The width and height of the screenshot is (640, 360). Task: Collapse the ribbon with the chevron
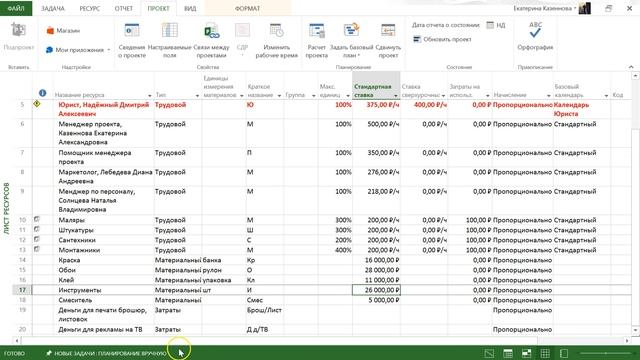coord(631,67)
